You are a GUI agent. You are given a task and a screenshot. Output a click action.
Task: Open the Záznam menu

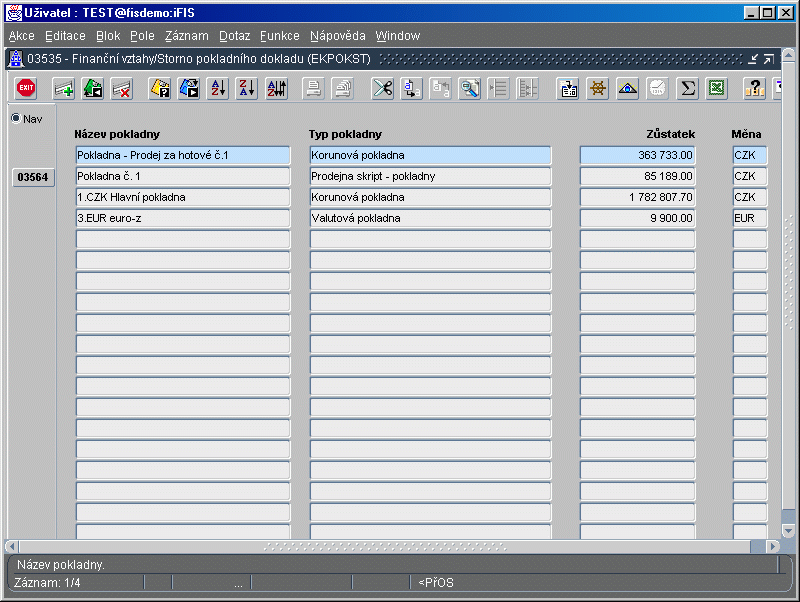click(186, 36)
